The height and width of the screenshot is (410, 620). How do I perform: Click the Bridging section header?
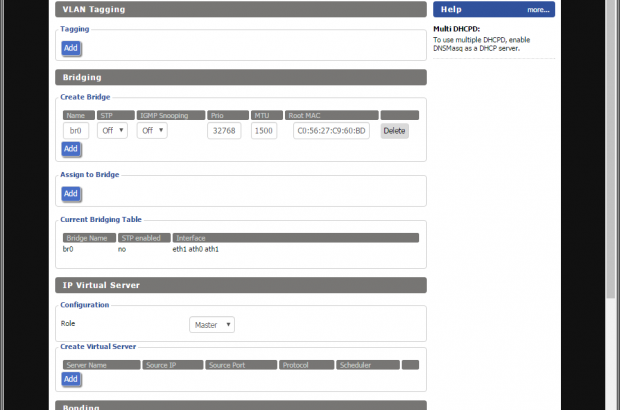pos(241,77)
